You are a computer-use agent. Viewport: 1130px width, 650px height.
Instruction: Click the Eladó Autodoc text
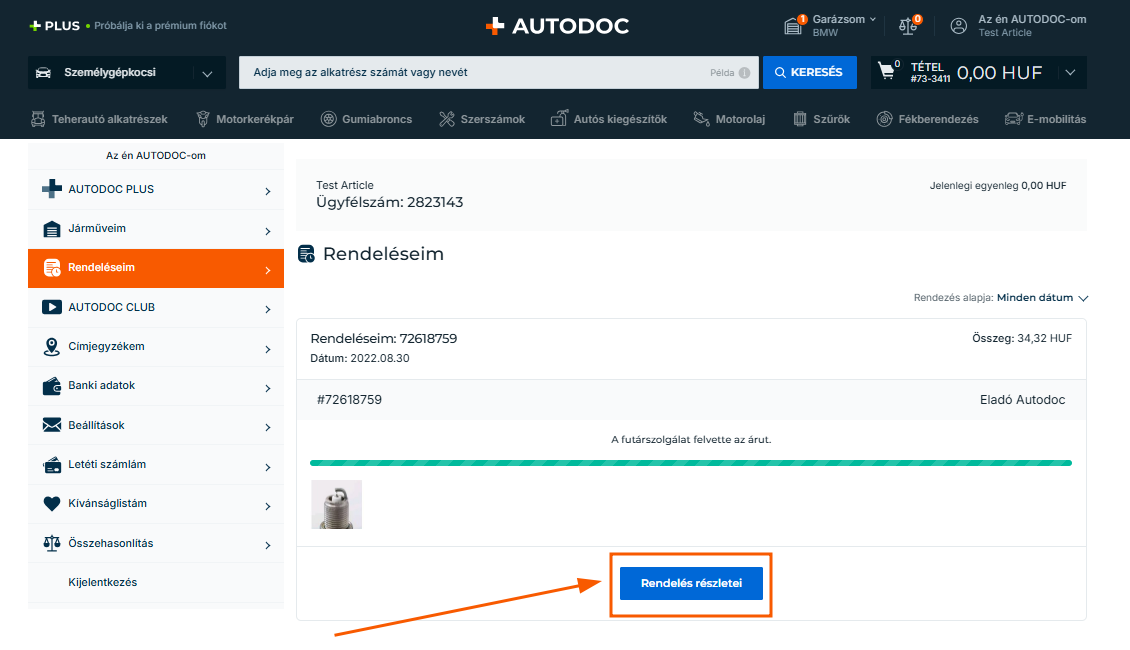tap(1023, 400)
